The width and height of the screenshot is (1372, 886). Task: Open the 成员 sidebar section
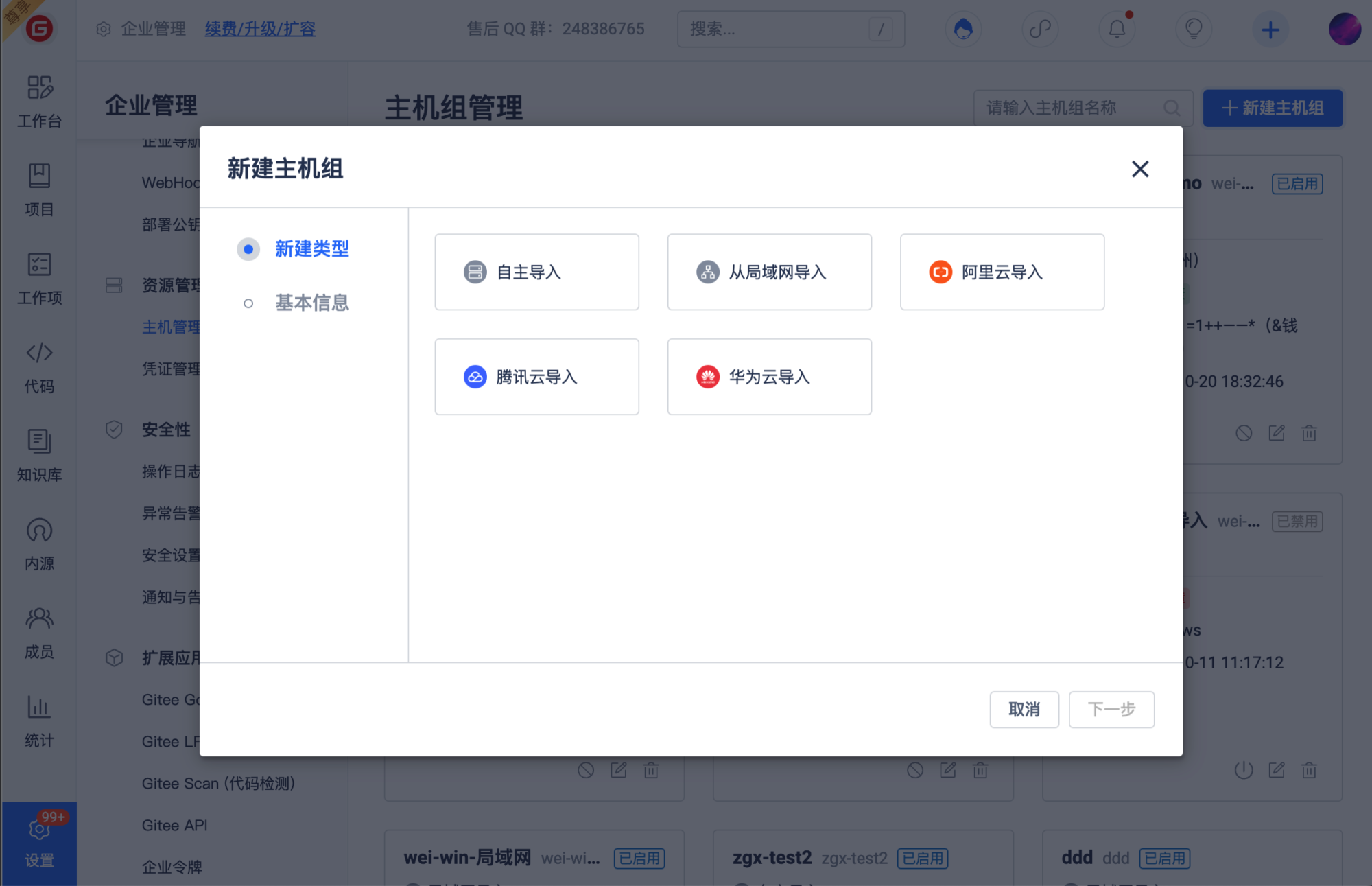[39, 633]
